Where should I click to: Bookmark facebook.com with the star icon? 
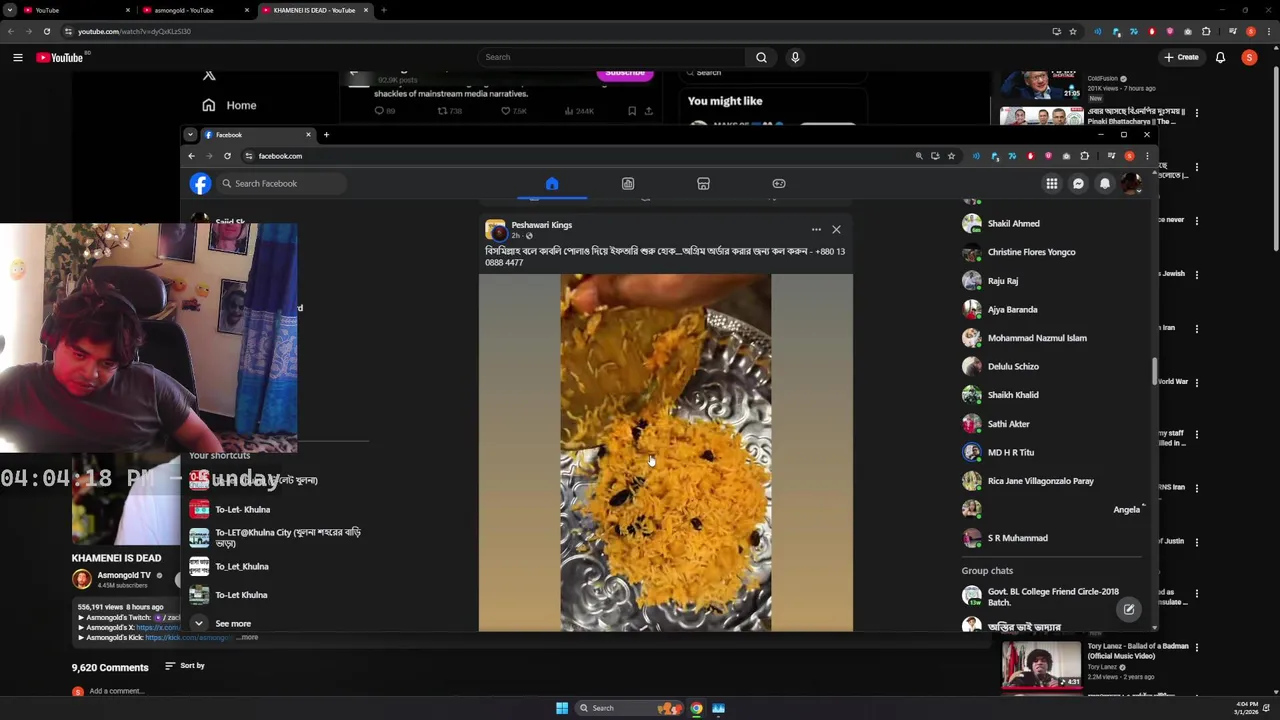[x=951, y=156]
